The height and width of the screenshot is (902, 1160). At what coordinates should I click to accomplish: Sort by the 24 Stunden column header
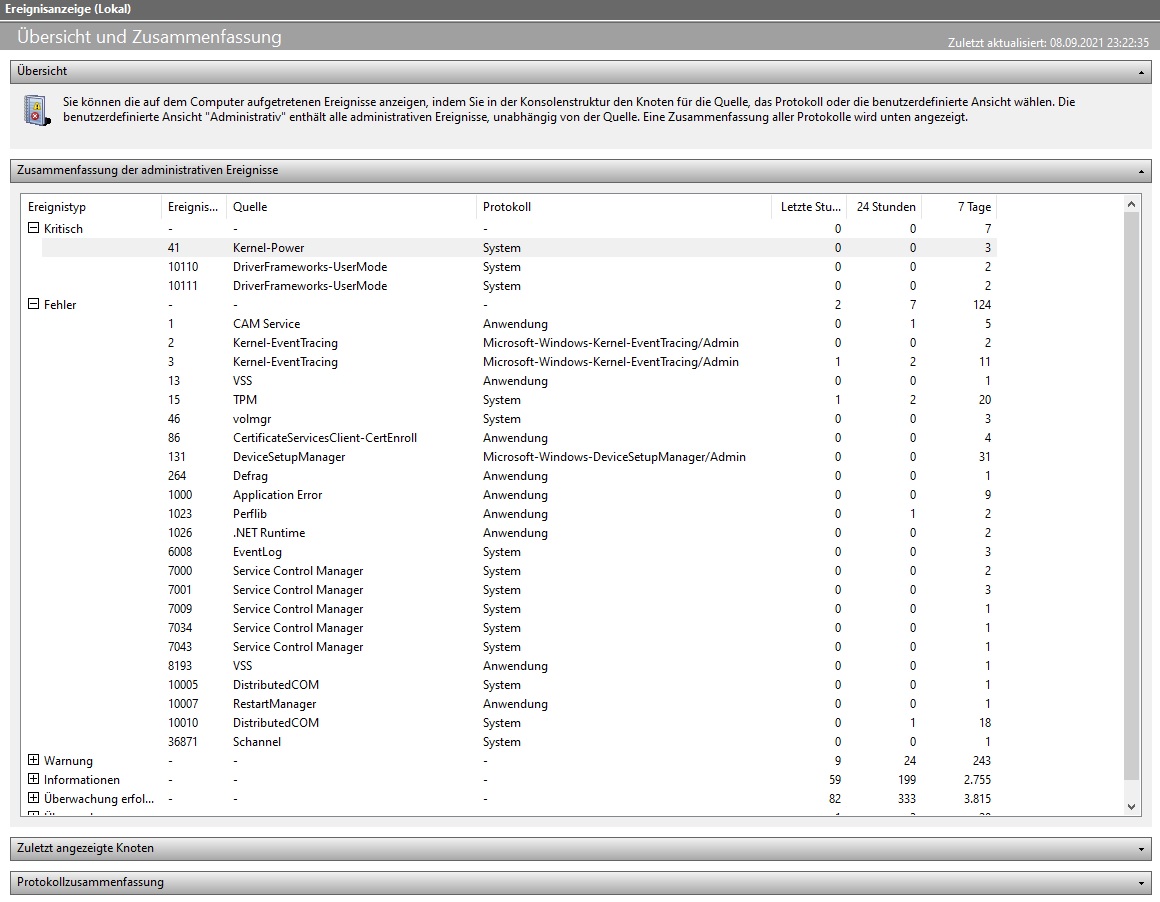[x=884, y=206]
